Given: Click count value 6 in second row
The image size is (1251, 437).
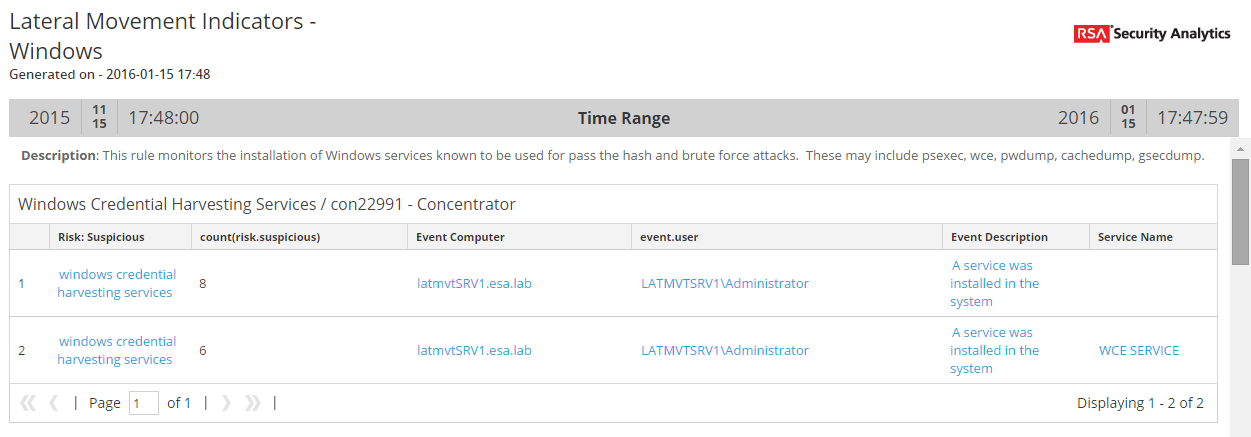Looking at the screenshot, I should point(202,351).
